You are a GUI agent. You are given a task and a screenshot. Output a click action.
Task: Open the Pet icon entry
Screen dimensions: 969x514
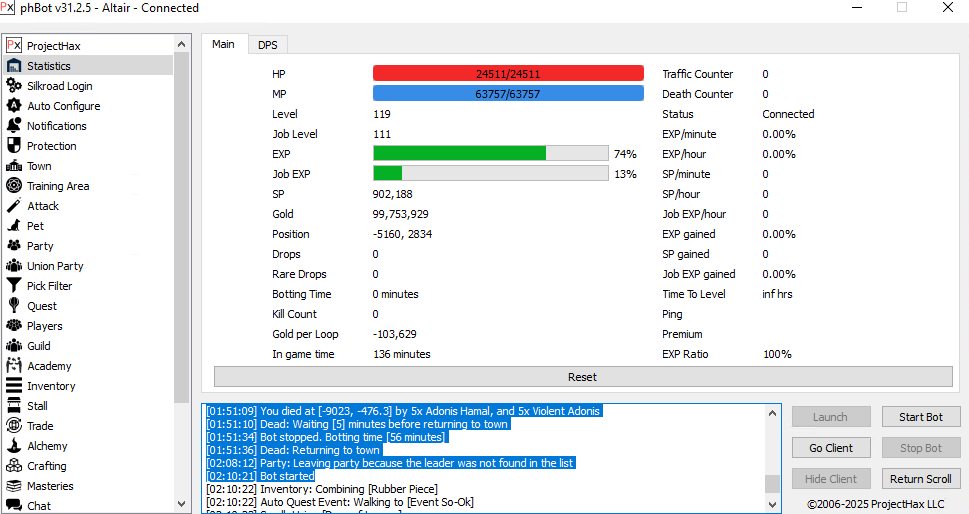(14, 226)
